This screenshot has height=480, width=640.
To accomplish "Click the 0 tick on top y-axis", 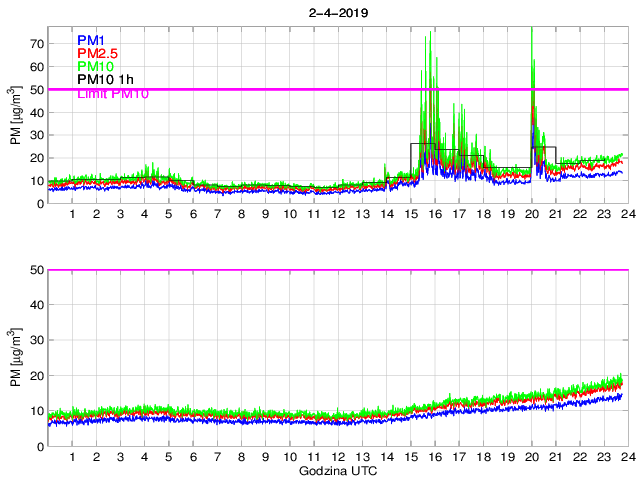I will (x=39, y=204).
